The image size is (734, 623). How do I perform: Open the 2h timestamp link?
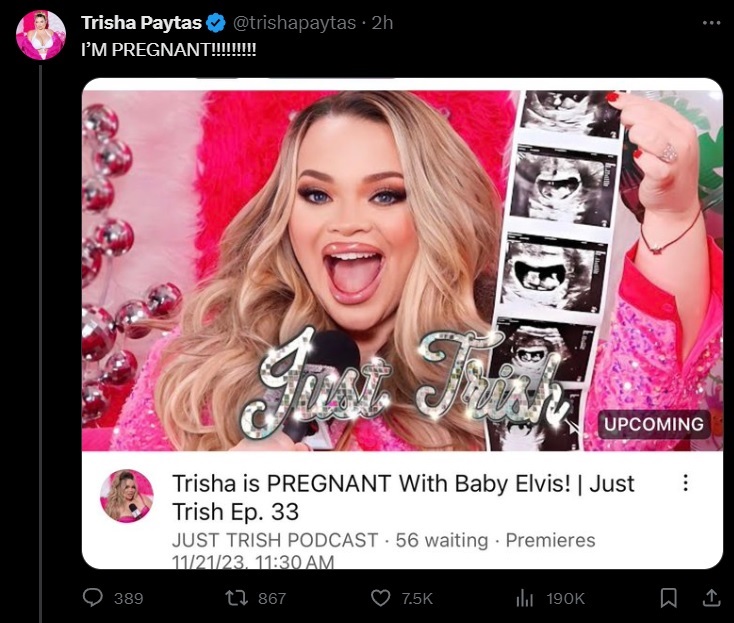point(382,23)
